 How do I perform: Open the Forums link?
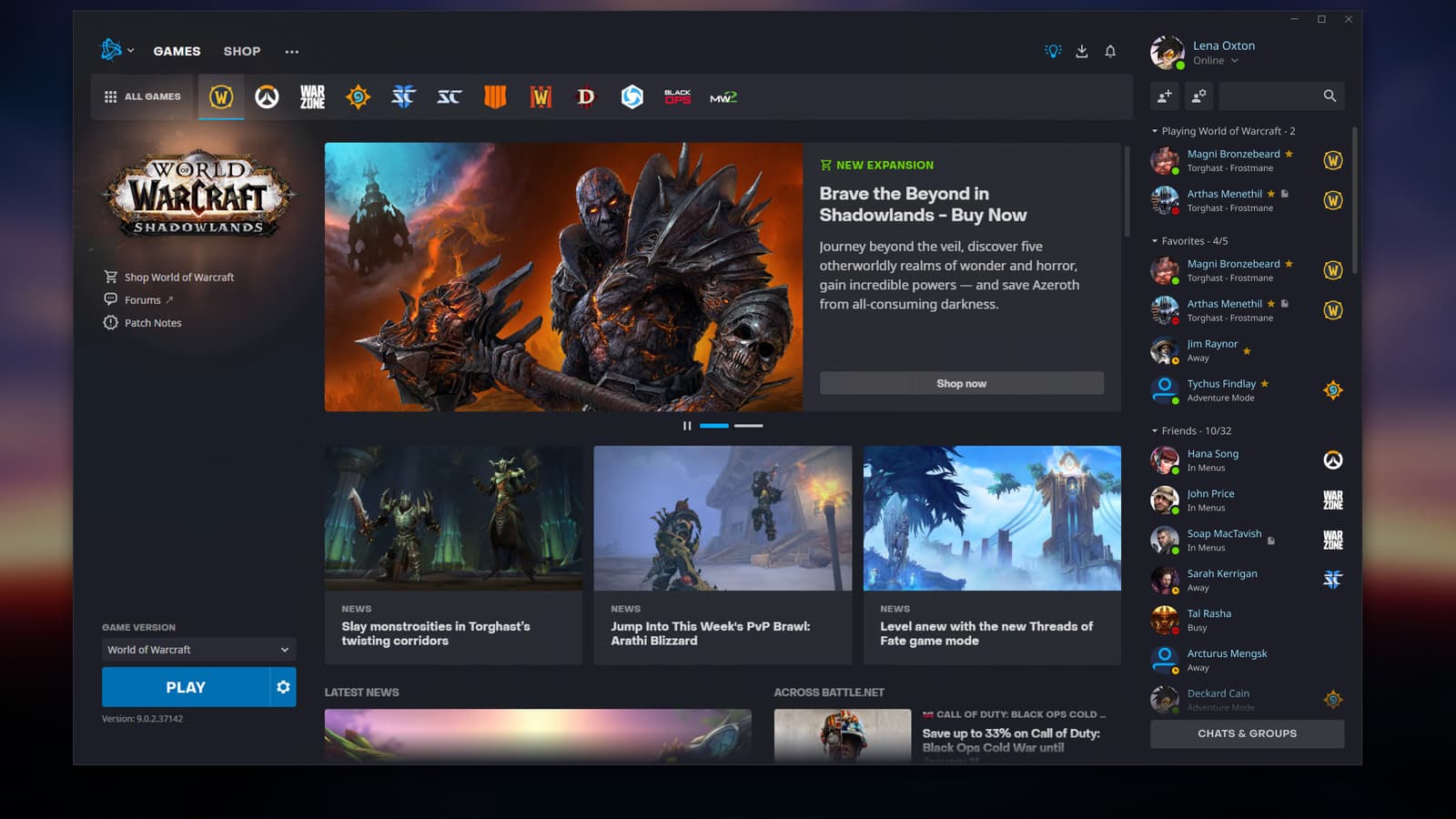pyautogui.click(x=138, y=300)
